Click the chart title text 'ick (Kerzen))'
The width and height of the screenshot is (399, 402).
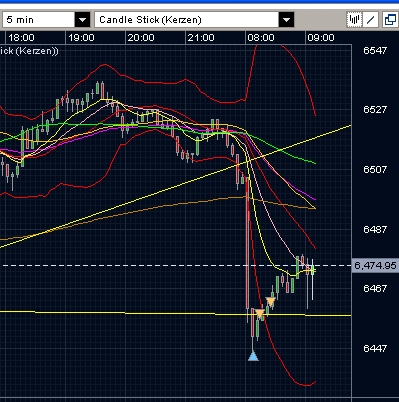[29, 51]
